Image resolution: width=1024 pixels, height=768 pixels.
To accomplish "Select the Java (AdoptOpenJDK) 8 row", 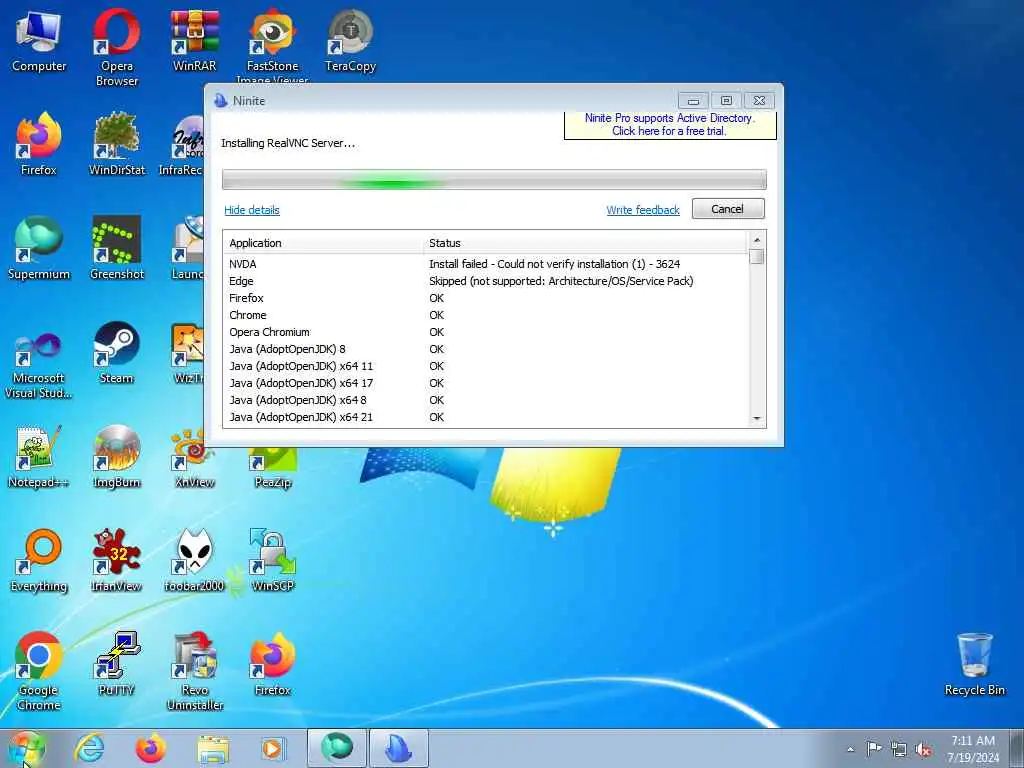I will pos(486,349).
